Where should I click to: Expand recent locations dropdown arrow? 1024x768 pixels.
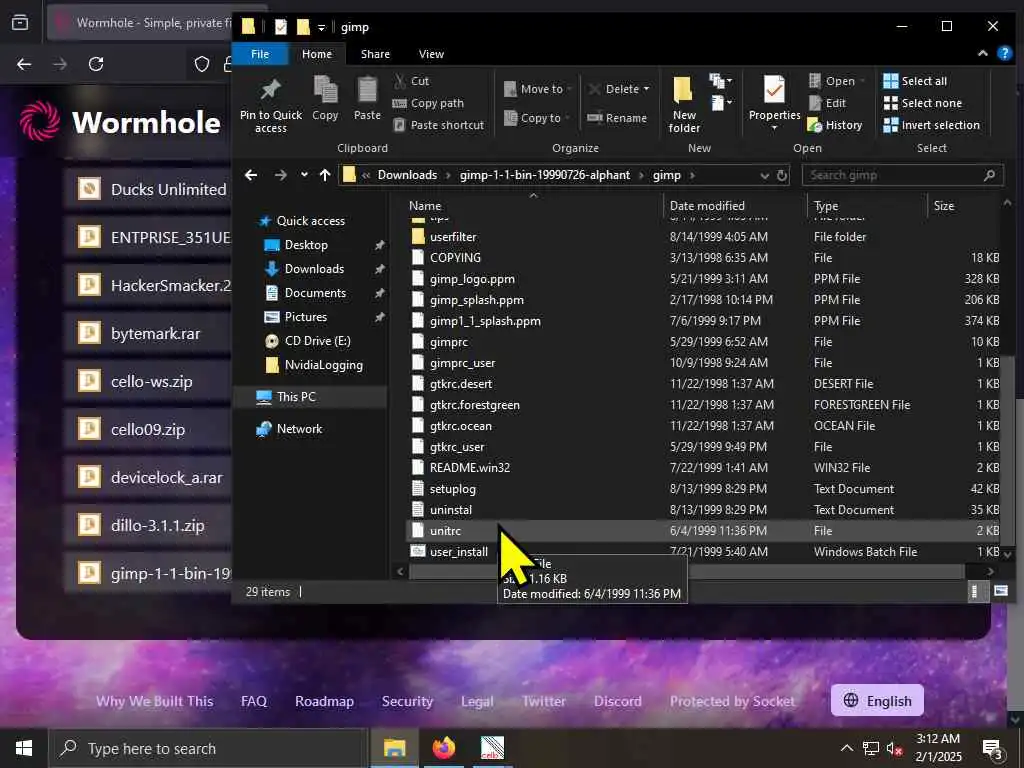(304, 175)
